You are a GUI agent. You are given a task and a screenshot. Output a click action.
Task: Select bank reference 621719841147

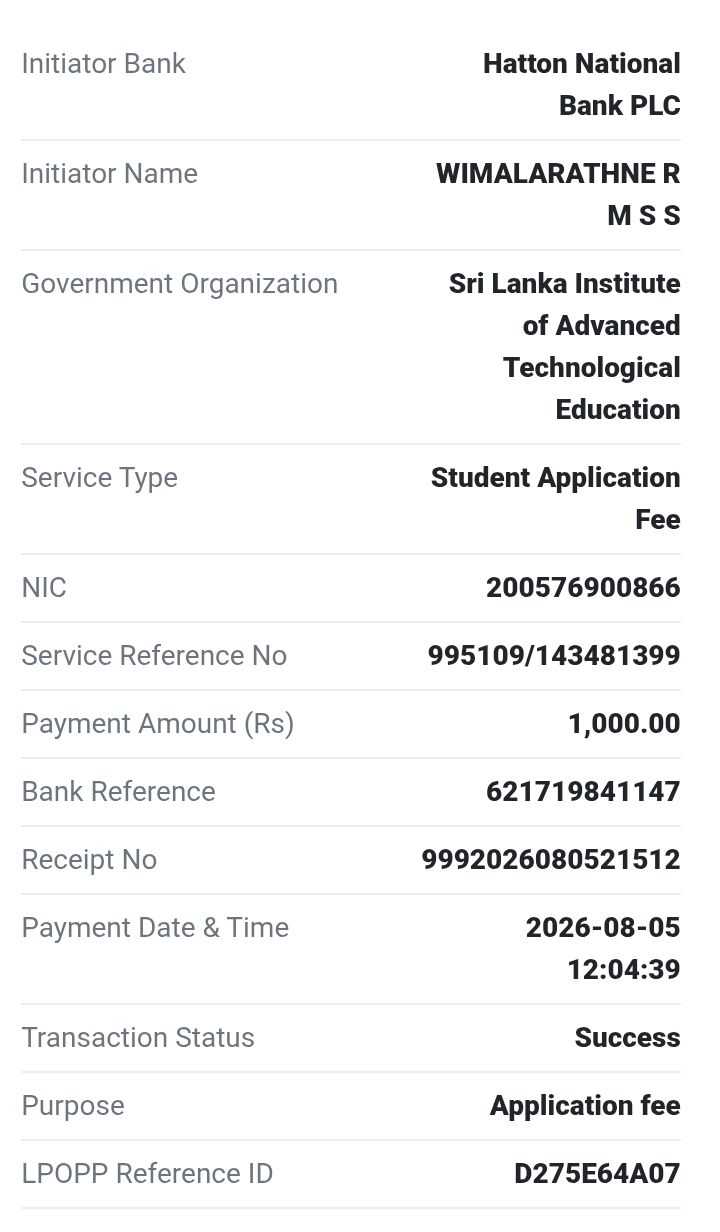coord(583,791)
